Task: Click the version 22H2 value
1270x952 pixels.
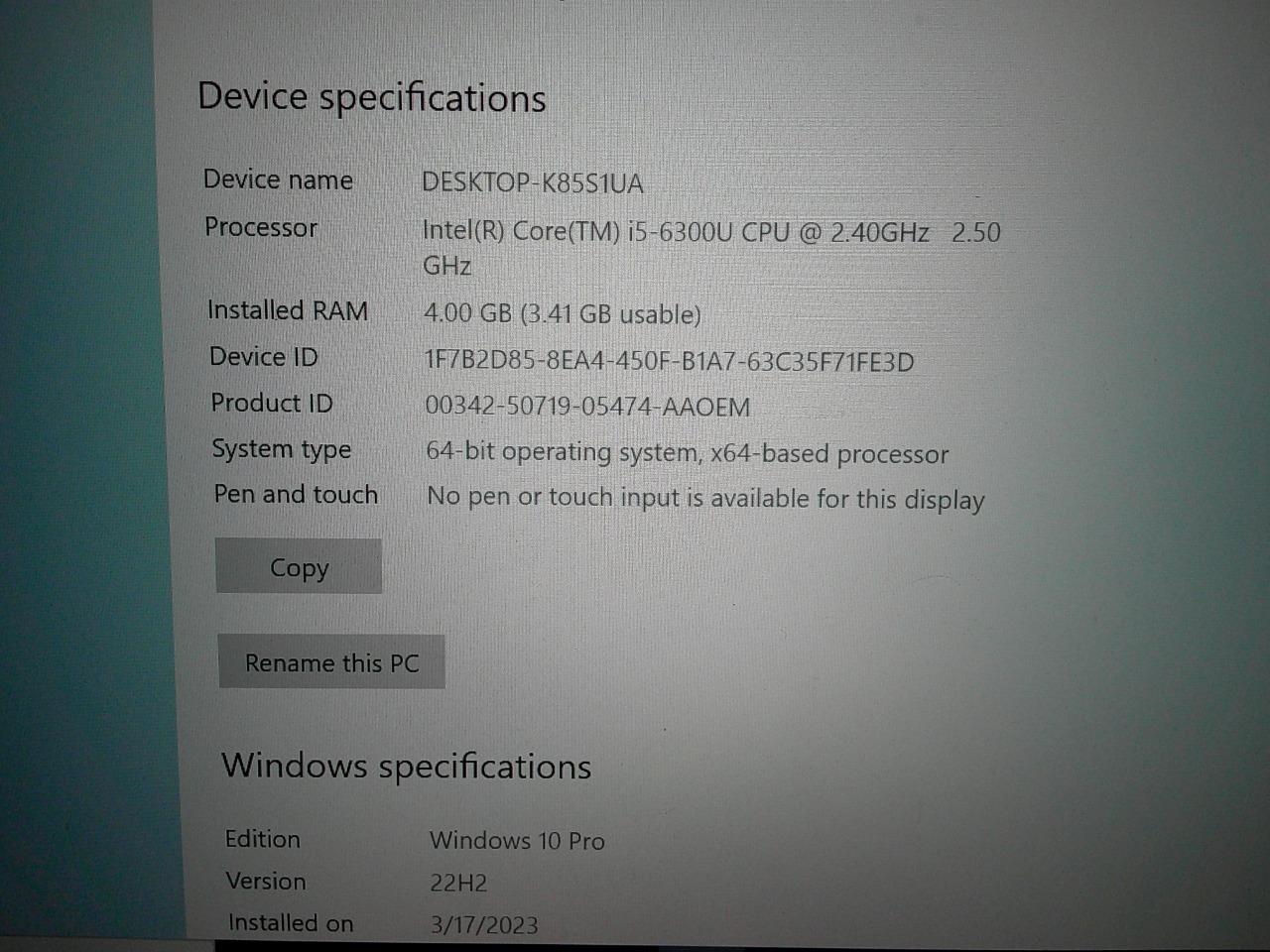Action: pyautogui.click(x=458, y=883)
